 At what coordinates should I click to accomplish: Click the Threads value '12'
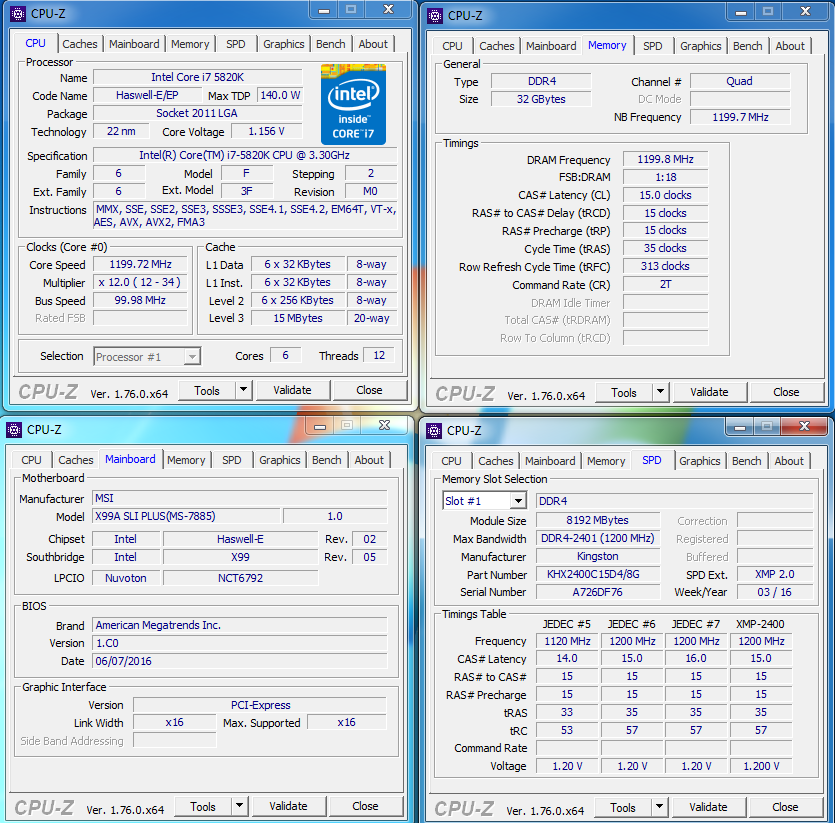click(x=379, y=355)
